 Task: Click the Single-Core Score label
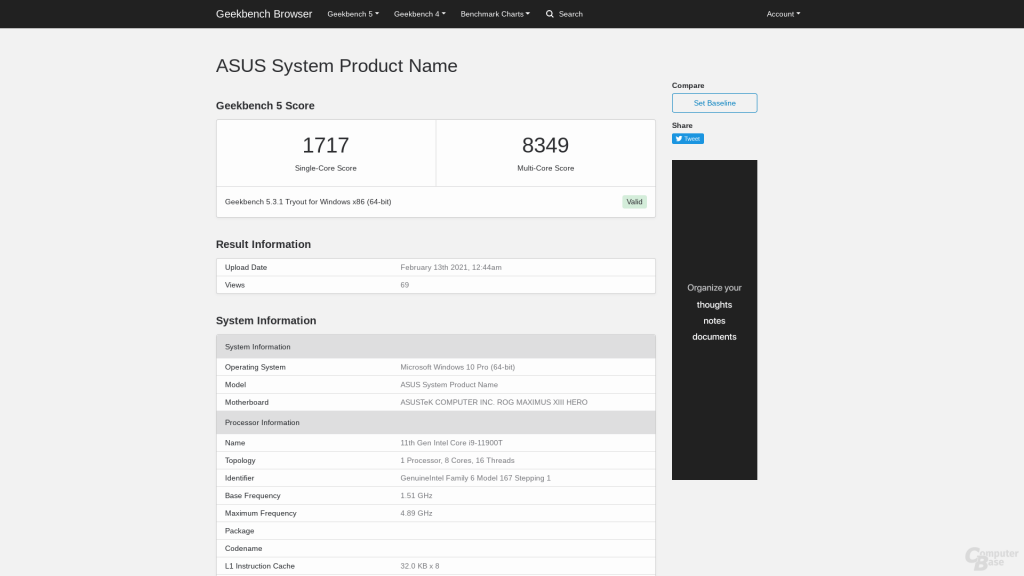[325, 168]
